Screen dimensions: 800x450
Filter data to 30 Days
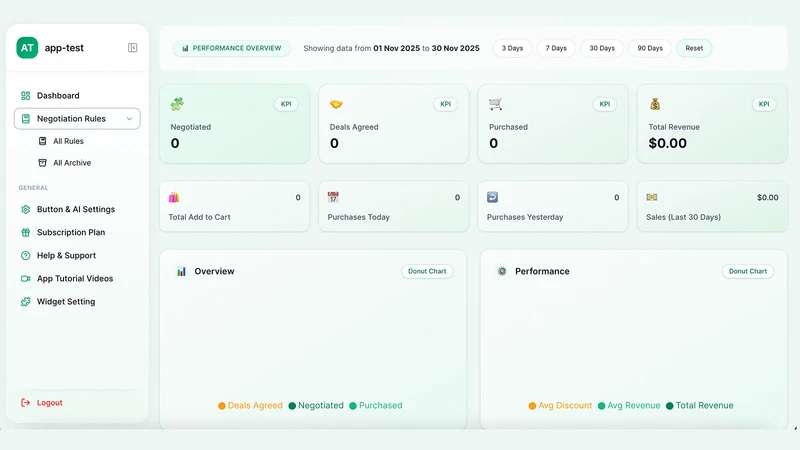tap(602, 48)
